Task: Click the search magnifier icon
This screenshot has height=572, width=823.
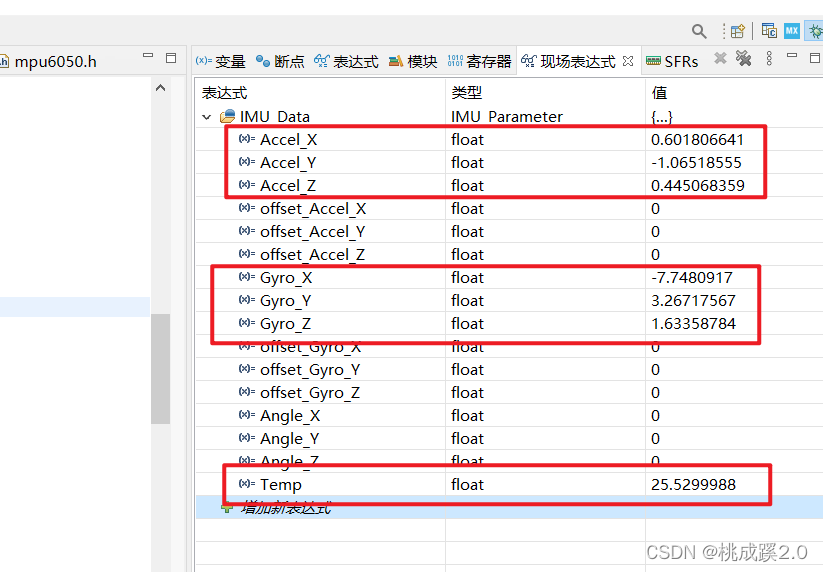Action: click(699, 31)
